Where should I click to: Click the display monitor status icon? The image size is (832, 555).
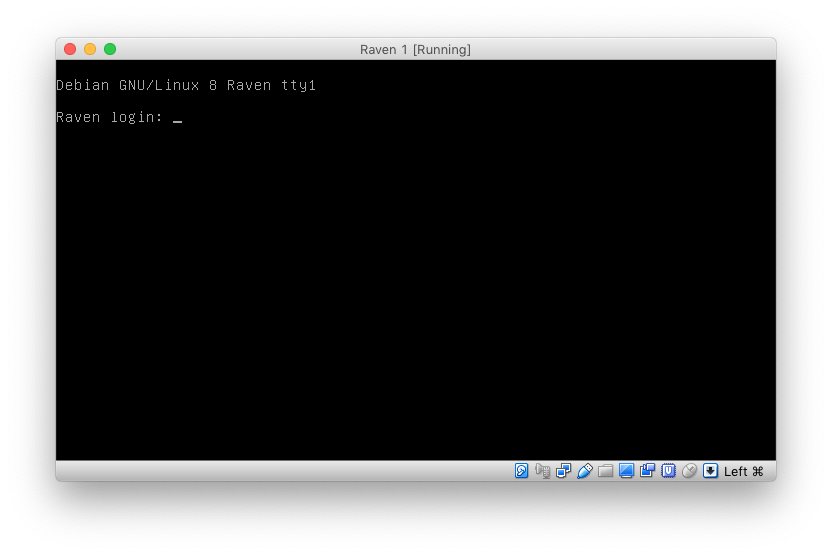point(626,471)
